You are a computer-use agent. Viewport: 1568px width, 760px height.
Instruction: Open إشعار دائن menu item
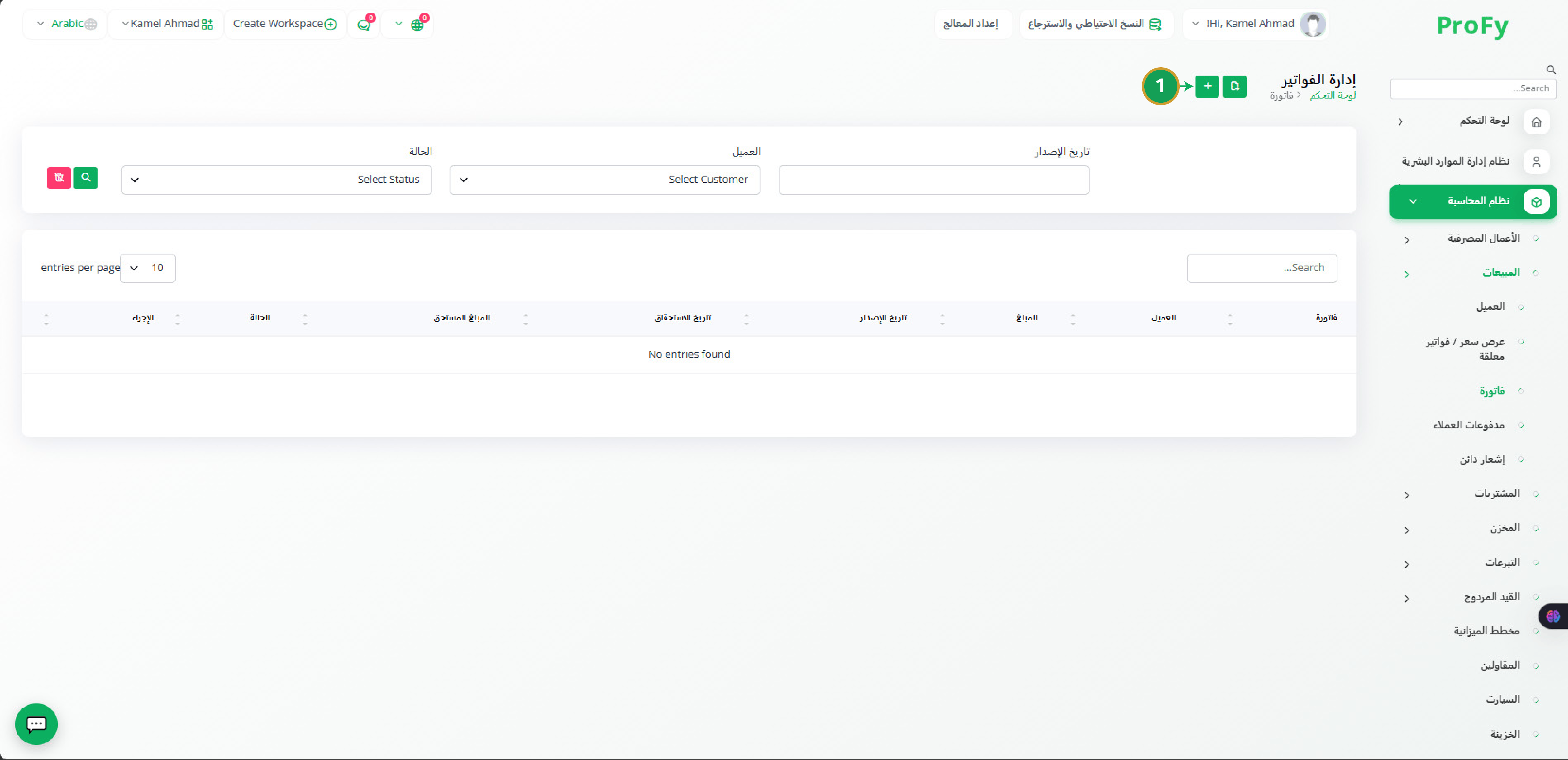click(x=1482, y=459)
